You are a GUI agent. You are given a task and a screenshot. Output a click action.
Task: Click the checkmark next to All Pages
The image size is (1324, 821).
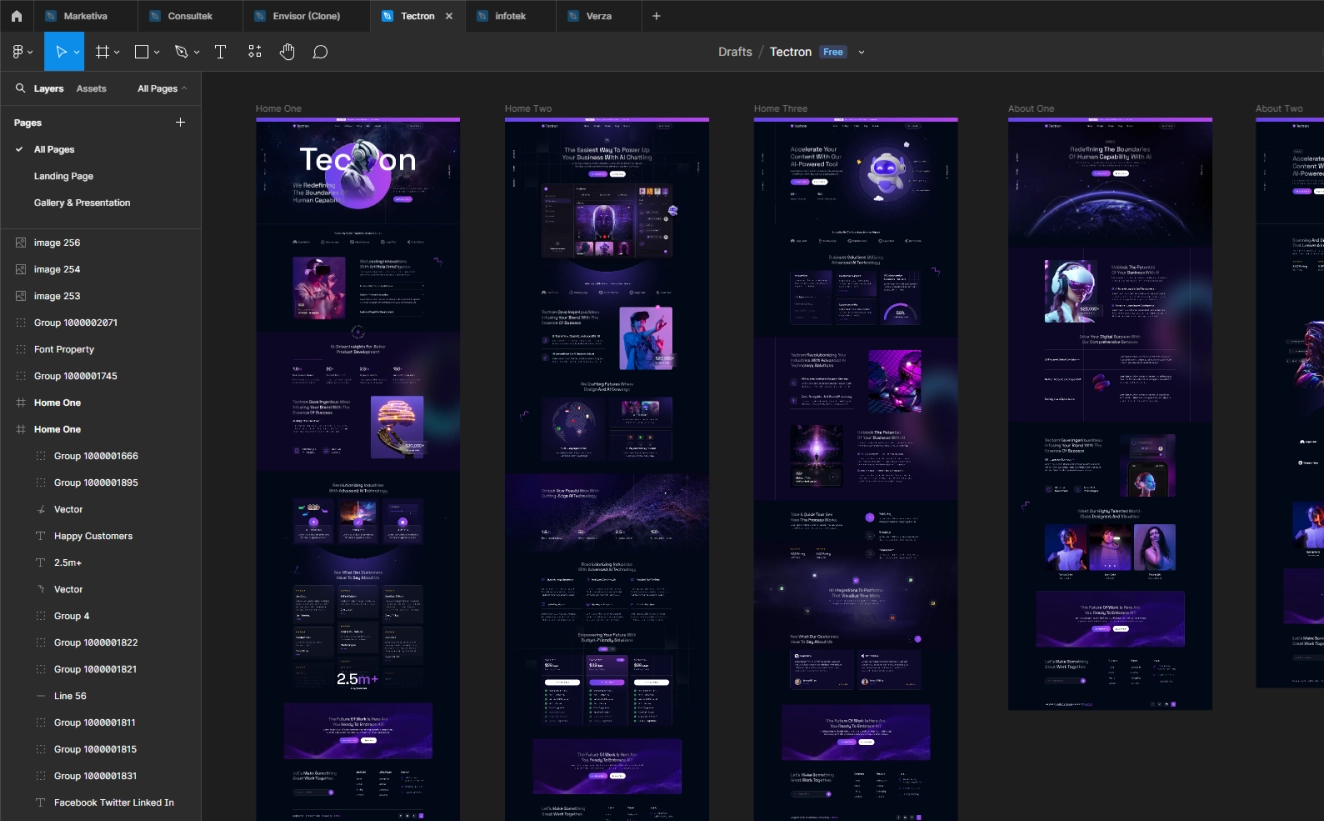tap(19, 149)
